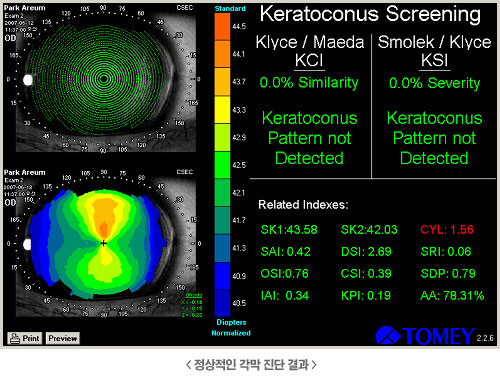Click the 'SK2:42.03' index value
The image size is (500, 380).
pyautogui.click(x=369, y=230)
